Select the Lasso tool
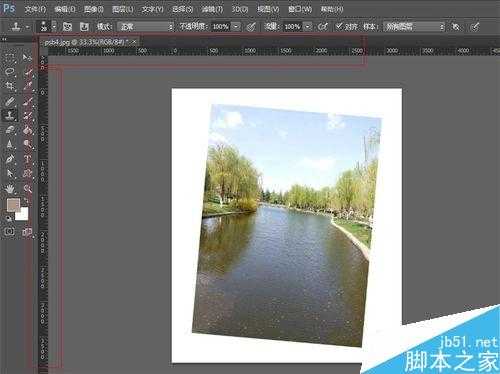 click(x=10, y=72)
